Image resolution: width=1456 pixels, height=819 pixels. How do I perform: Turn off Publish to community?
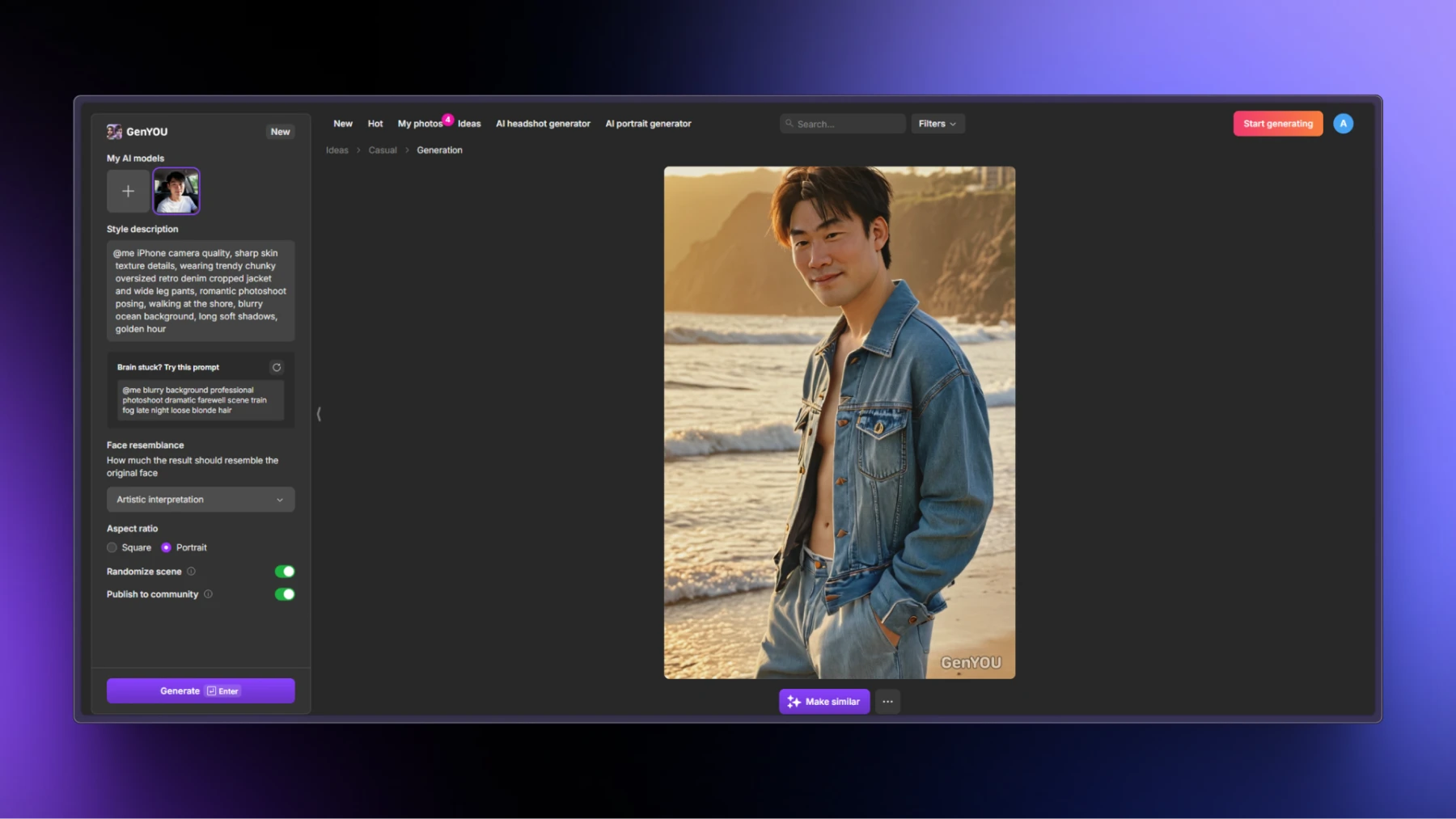[x=284, y=594]
